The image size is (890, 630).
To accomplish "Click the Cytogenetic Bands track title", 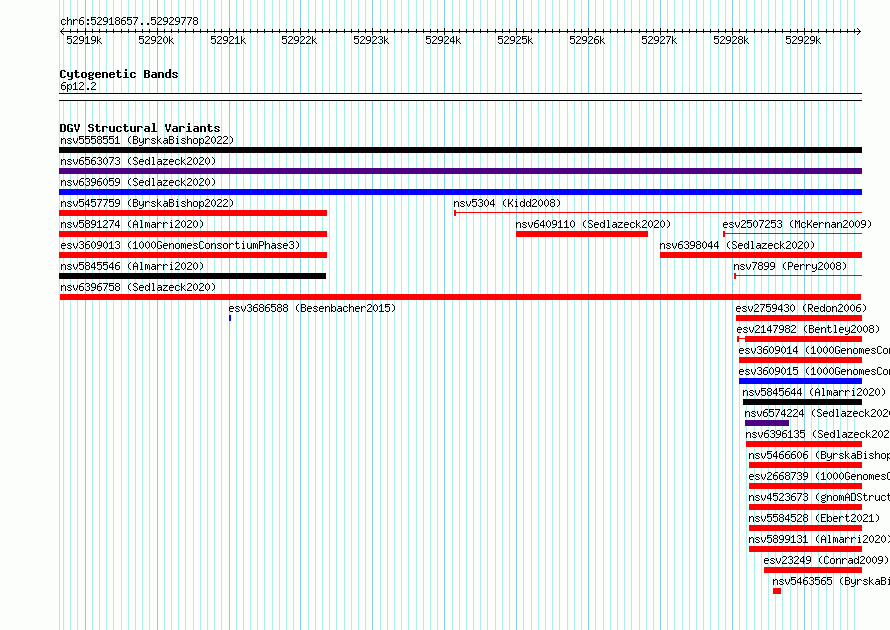I will (x=119, y=74).
